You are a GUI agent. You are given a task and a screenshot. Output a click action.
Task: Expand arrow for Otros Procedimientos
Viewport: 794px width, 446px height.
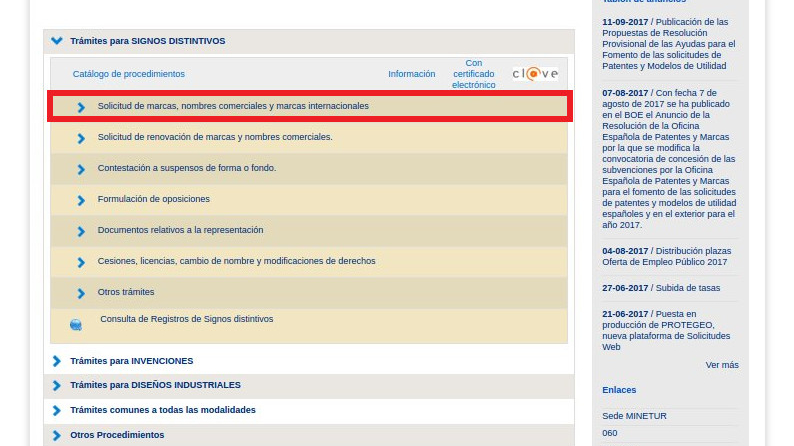point(57,435)
